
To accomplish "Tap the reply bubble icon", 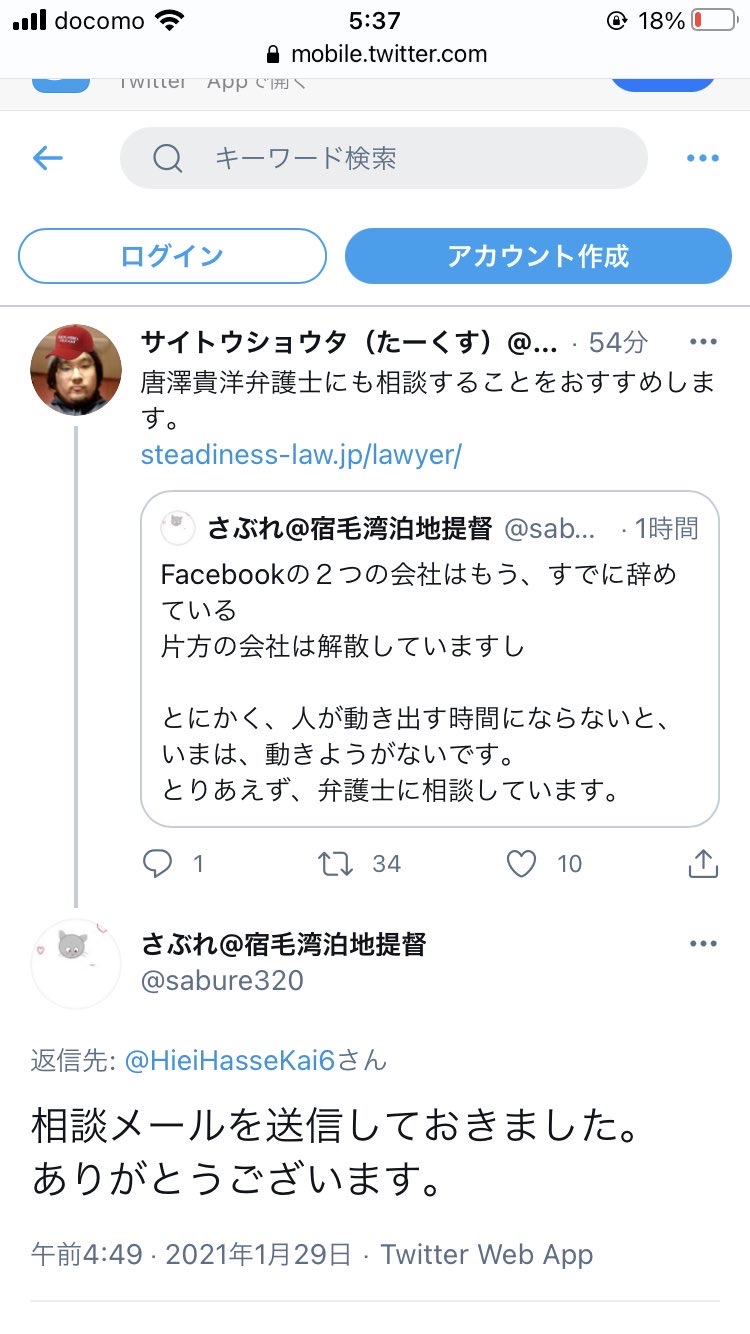I will click(158, 864).
